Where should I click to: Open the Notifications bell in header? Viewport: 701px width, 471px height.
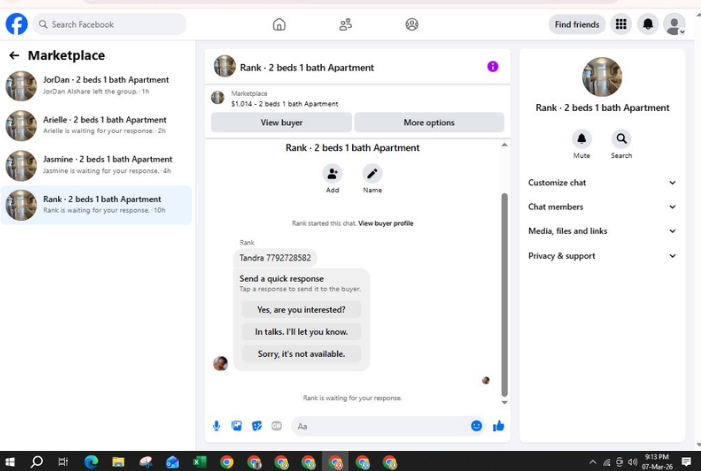(648, 24)
